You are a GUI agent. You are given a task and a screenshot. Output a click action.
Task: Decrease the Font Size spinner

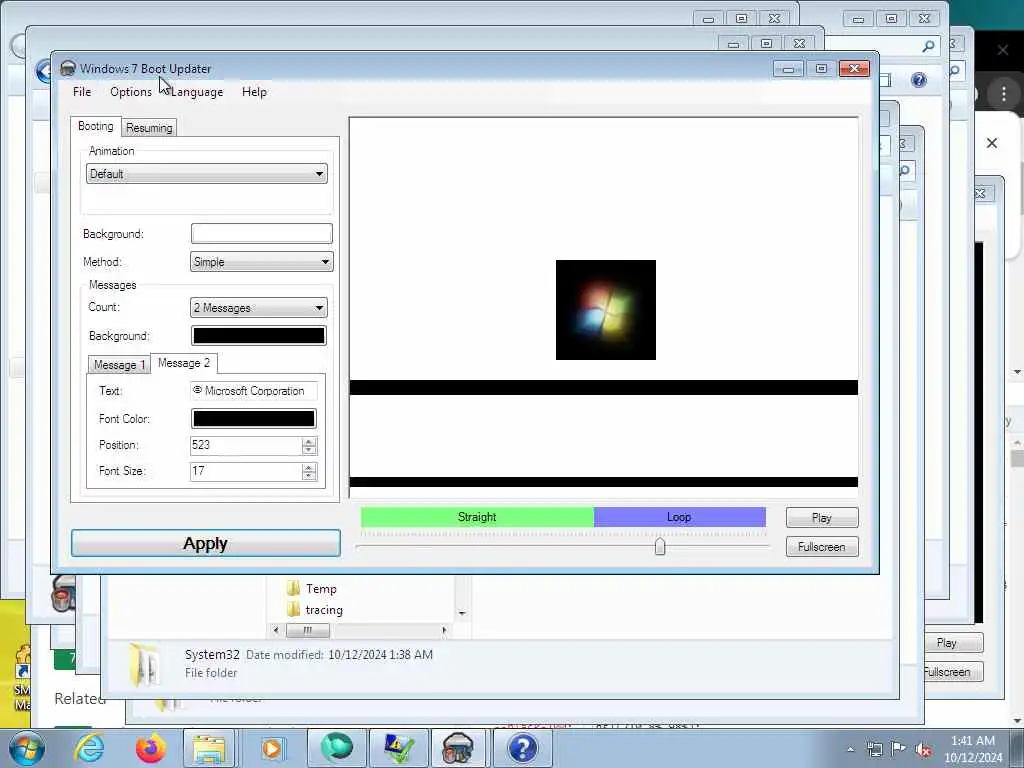[309, 476]
